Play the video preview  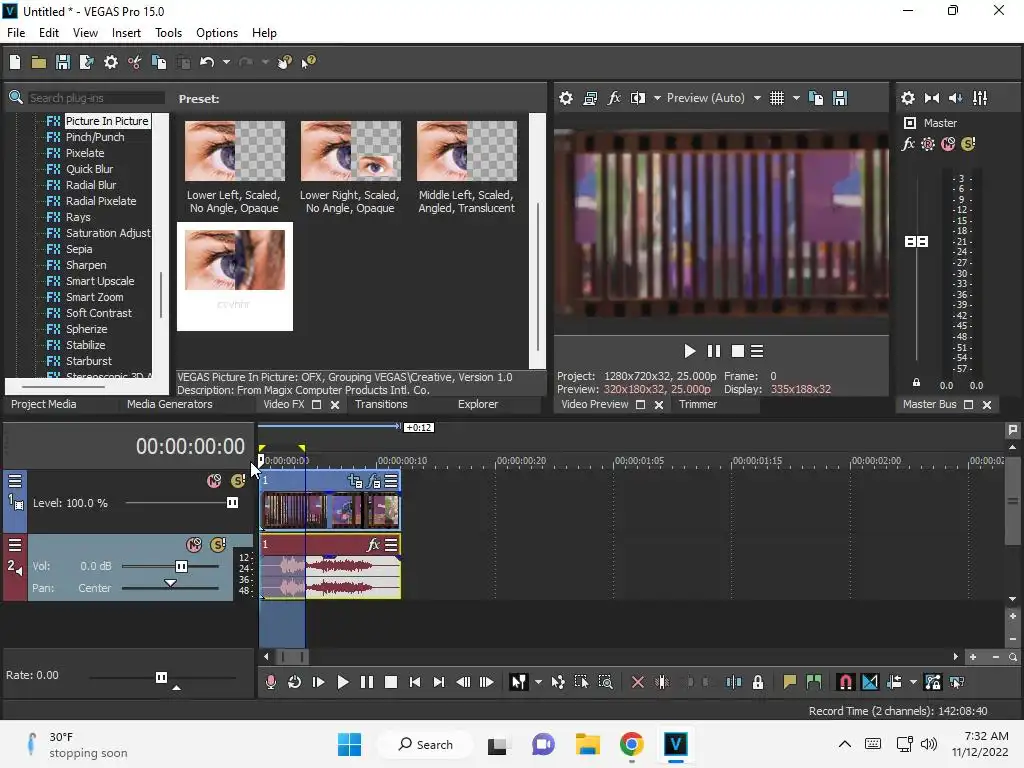pos(689,351)
